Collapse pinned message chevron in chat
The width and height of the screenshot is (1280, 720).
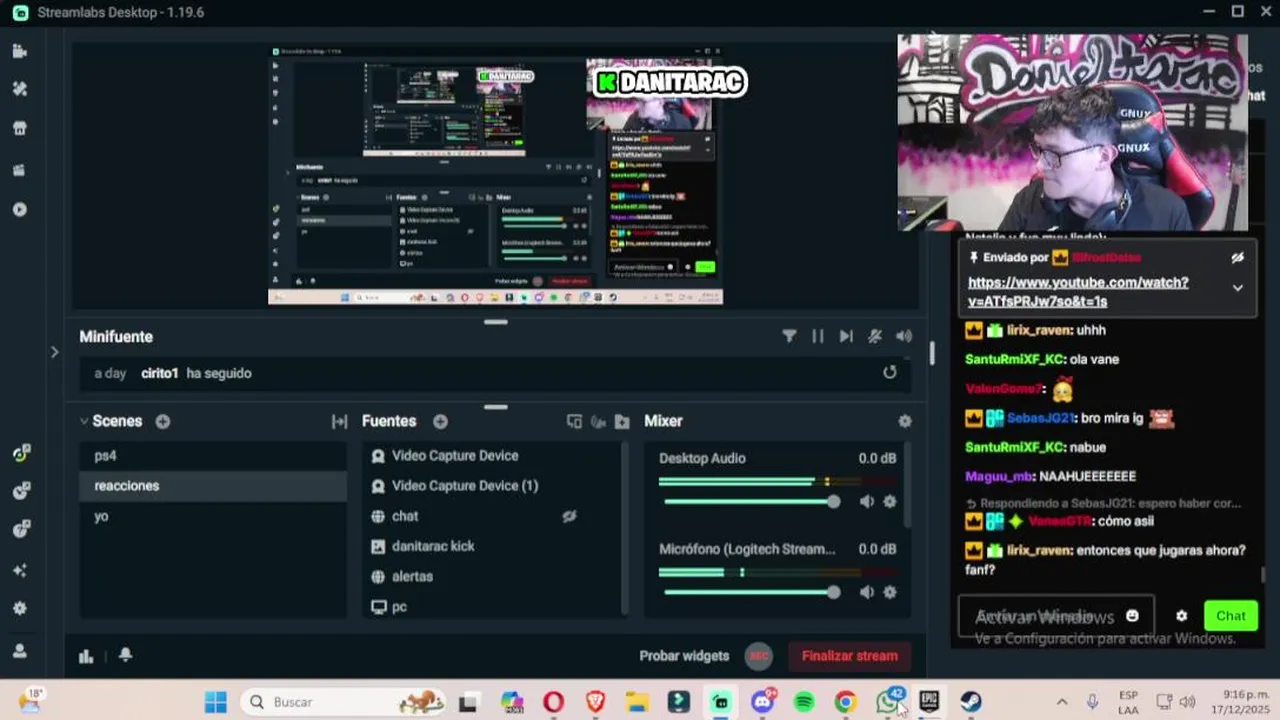click(x=1238, y=288)
